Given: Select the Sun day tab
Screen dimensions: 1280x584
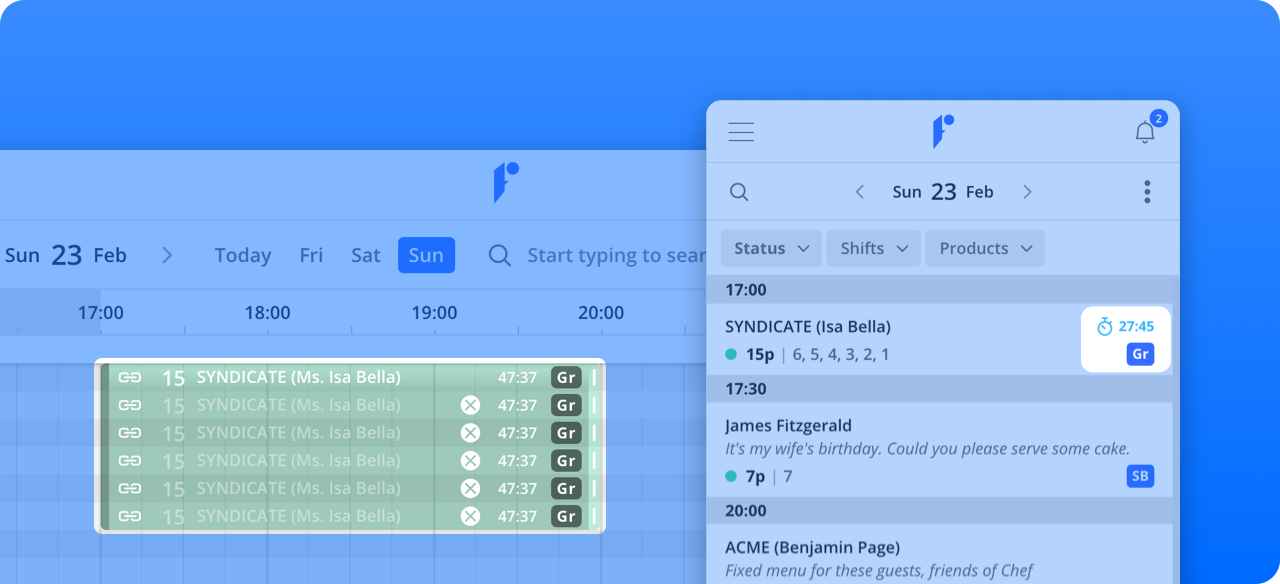Looking at the screenshot, I should pos(426,255).
